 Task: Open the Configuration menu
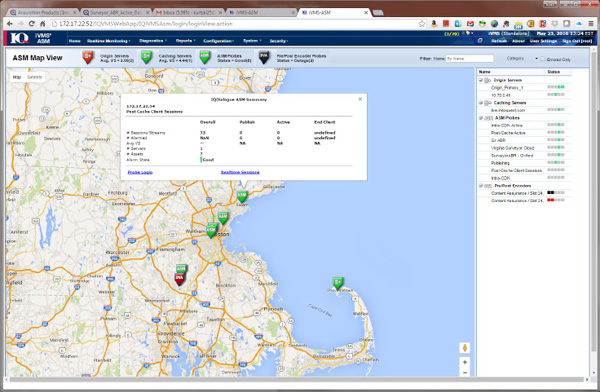point(218,41)
